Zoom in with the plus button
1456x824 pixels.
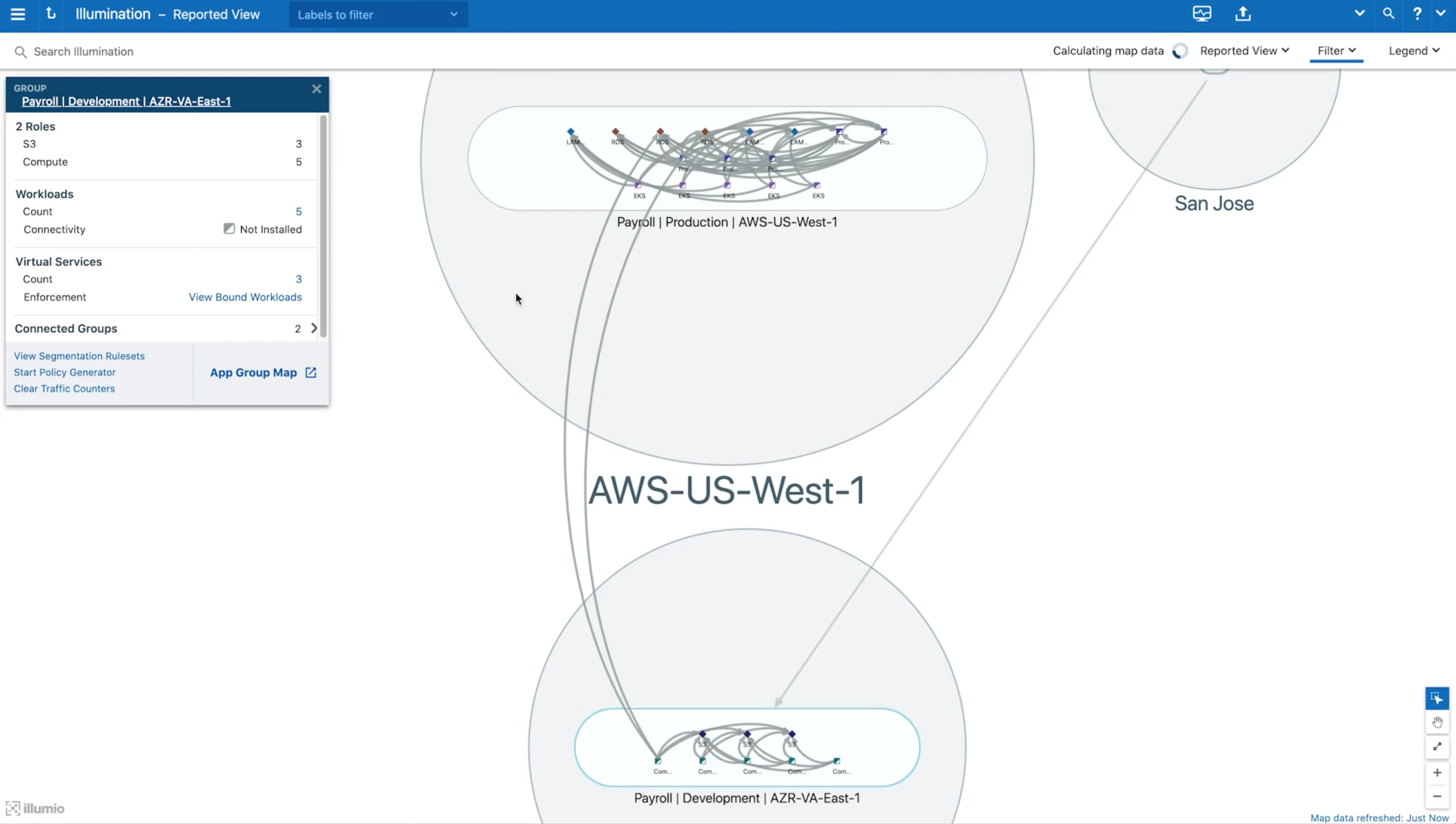[x=1437, y=773]
